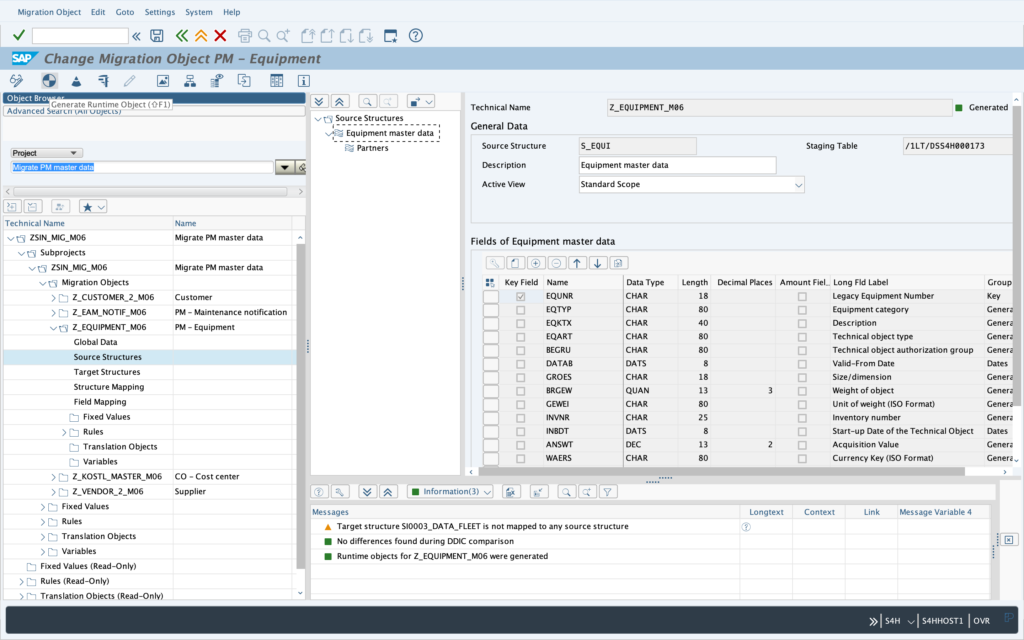
Task: Click the Create New Session window icon
Action: [x=391, y=36]
